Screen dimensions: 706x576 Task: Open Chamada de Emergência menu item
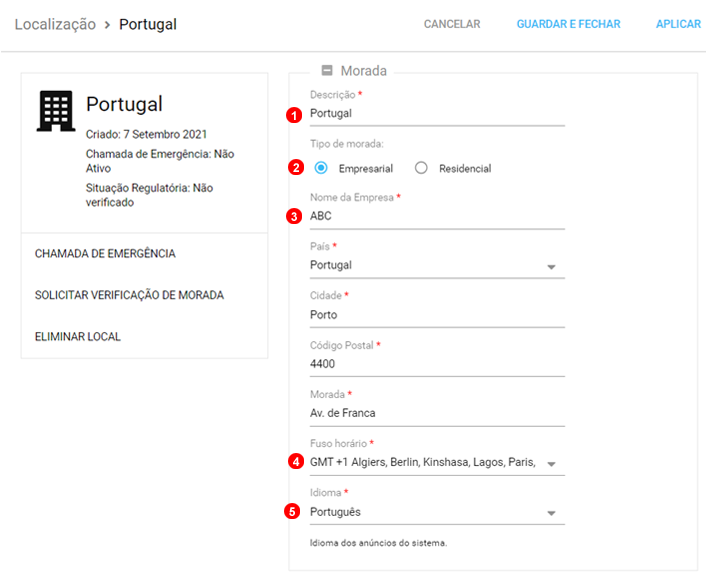point(105,254)
